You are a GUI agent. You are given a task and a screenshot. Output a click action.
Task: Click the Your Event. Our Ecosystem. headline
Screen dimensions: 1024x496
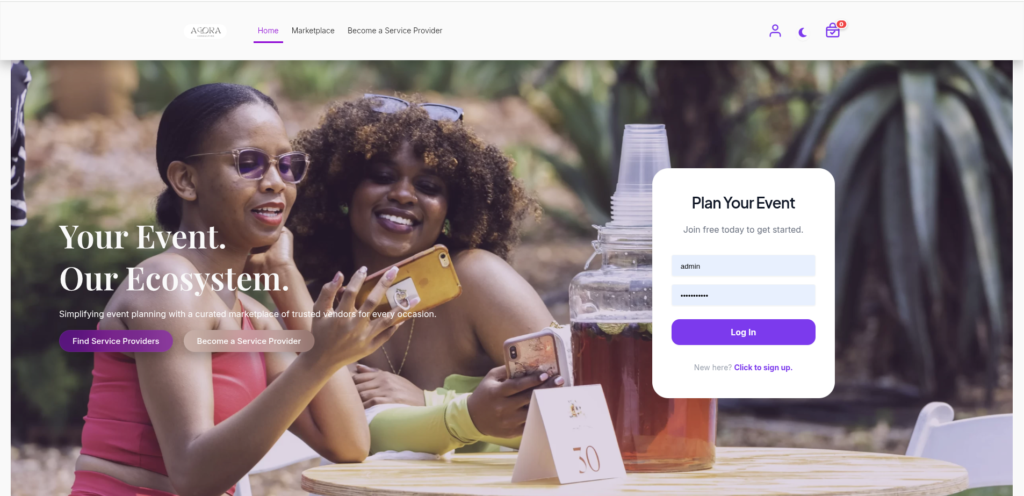[174, 258]
